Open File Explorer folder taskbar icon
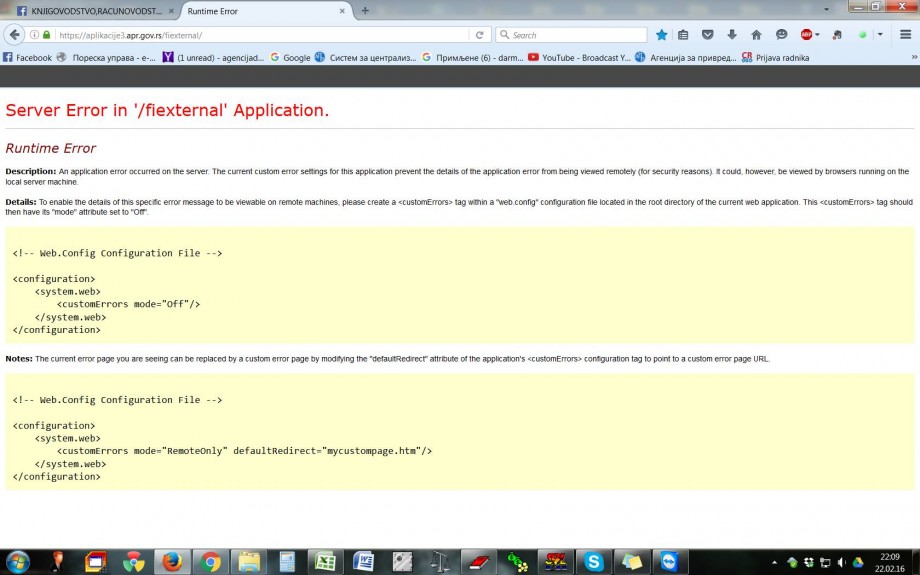 pos(249,562)
